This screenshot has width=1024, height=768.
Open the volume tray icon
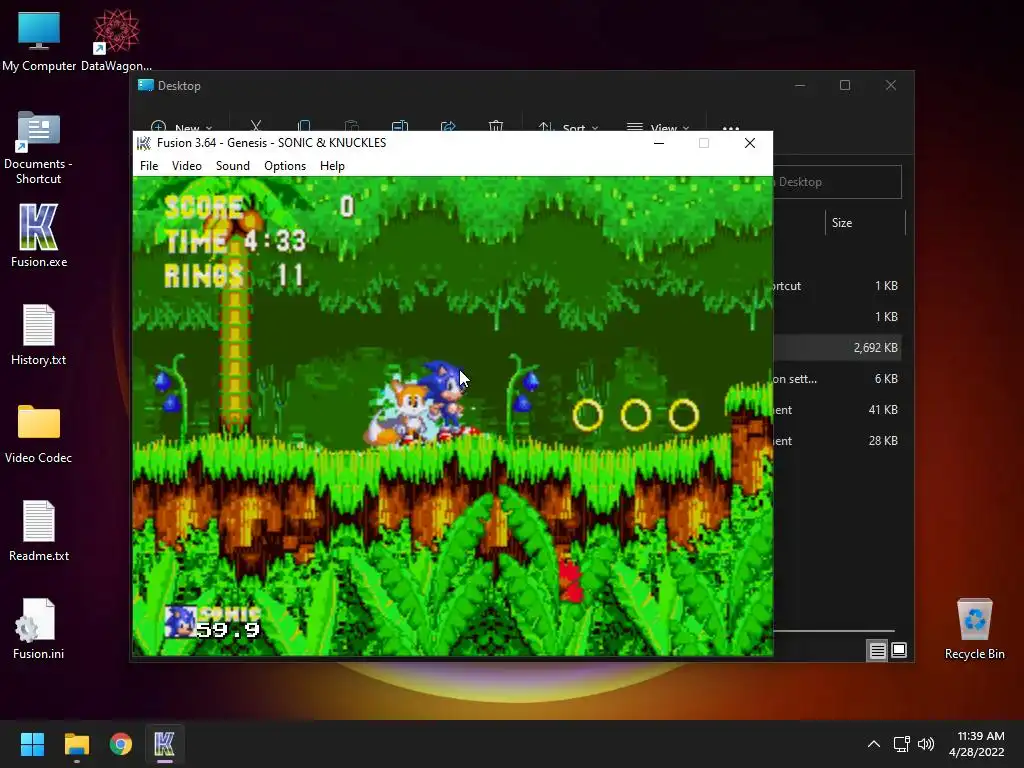926,744
